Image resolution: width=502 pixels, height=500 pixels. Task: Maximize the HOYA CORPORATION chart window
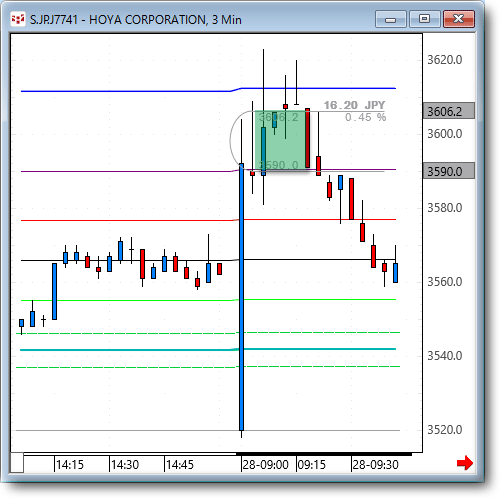425,19
